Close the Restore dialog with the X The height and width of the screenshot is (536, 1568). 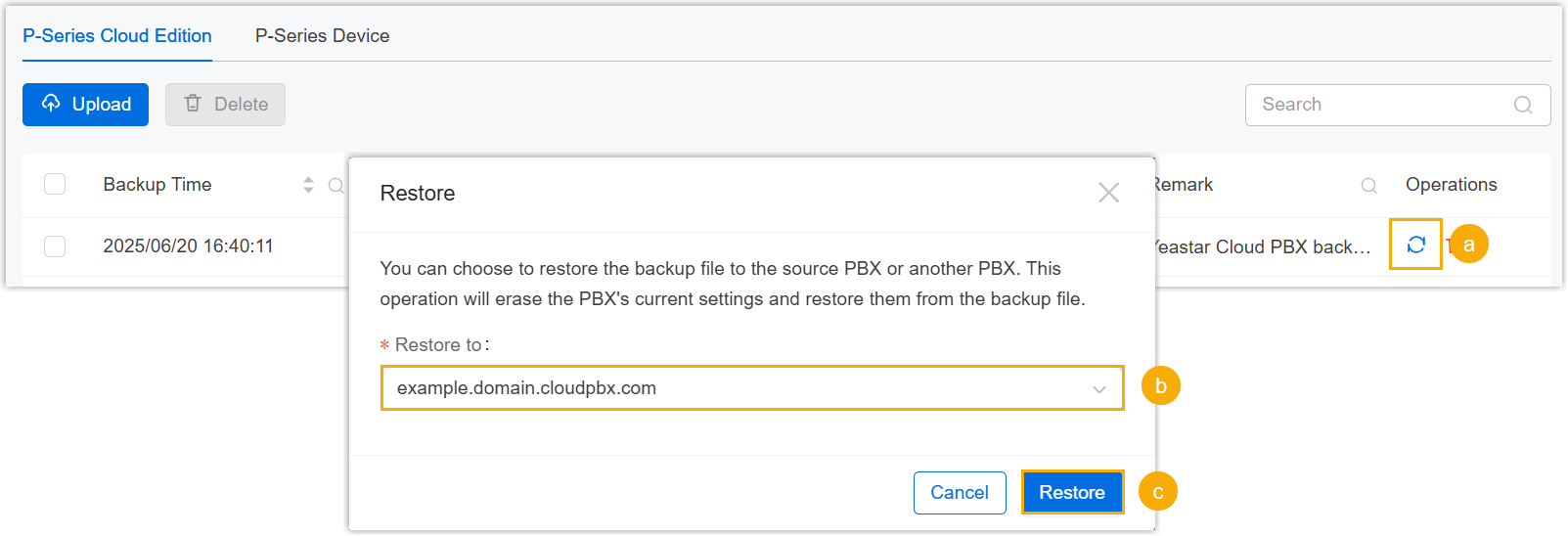tap(1108, 193)
